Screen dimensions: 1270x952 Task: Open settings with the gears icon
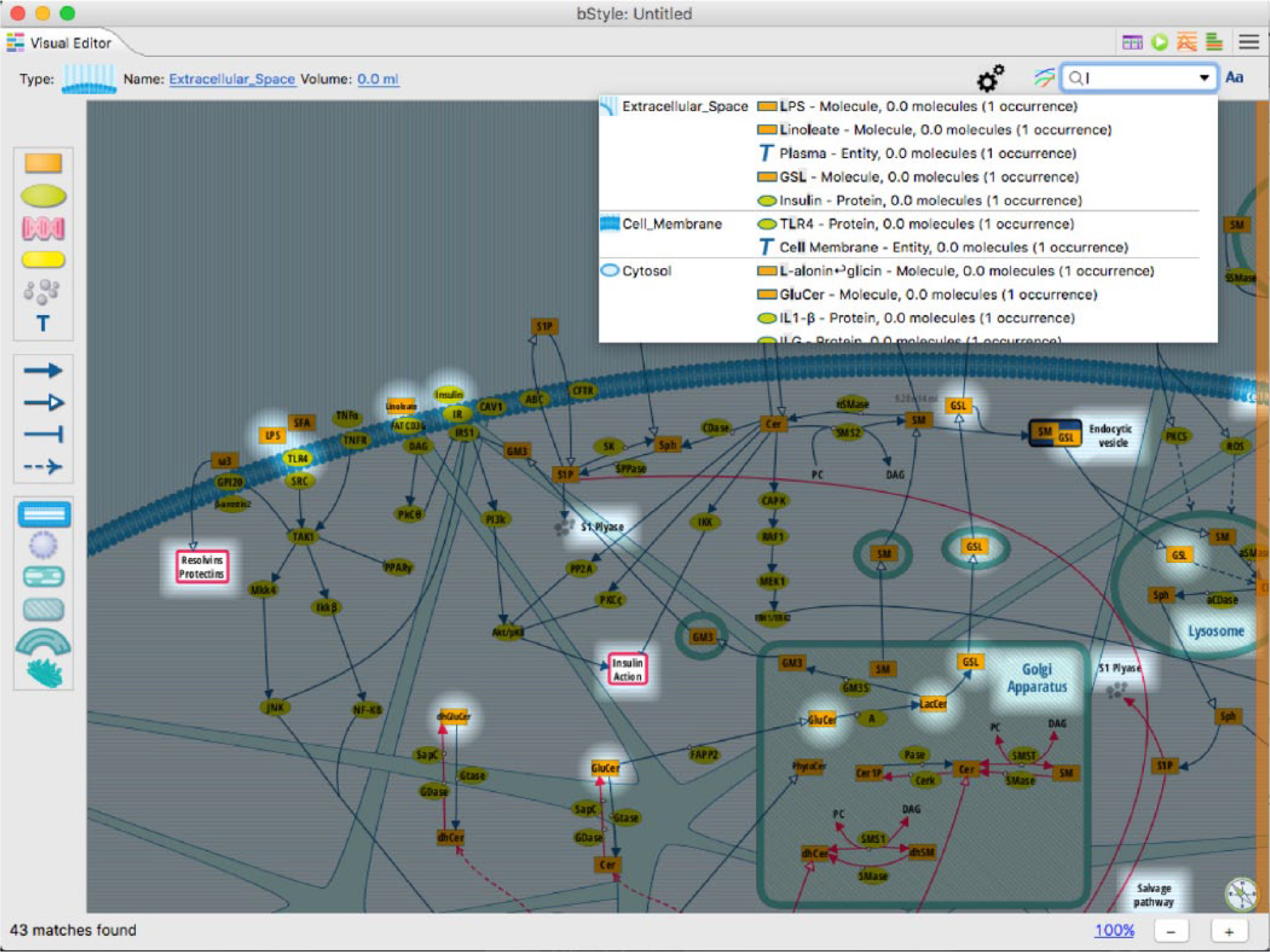pyautogui.click(x=990, y=78)
